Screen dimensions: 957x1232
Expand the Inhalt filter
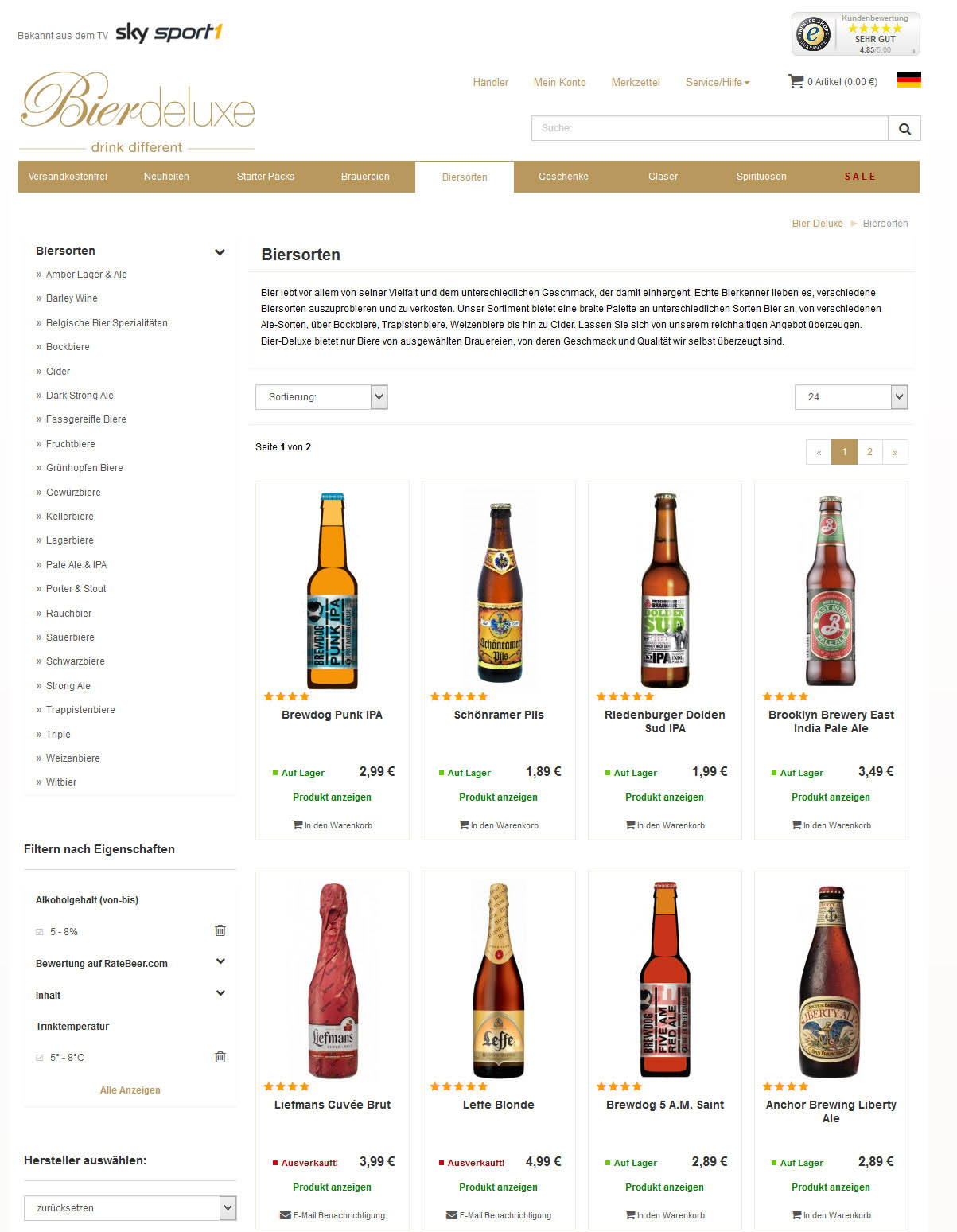click(220, 993)
